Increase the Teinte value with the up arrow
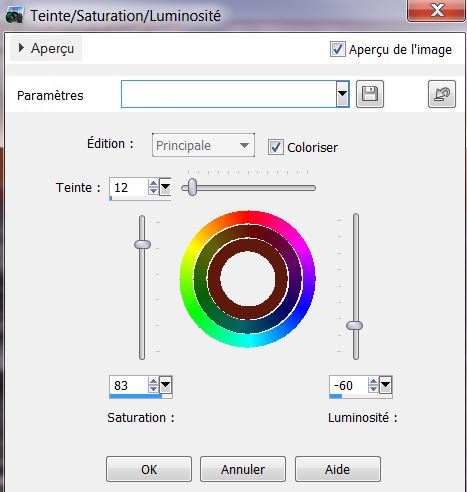Image resolution: width=467 pixels, height=492 pixels. pos(153,184)
